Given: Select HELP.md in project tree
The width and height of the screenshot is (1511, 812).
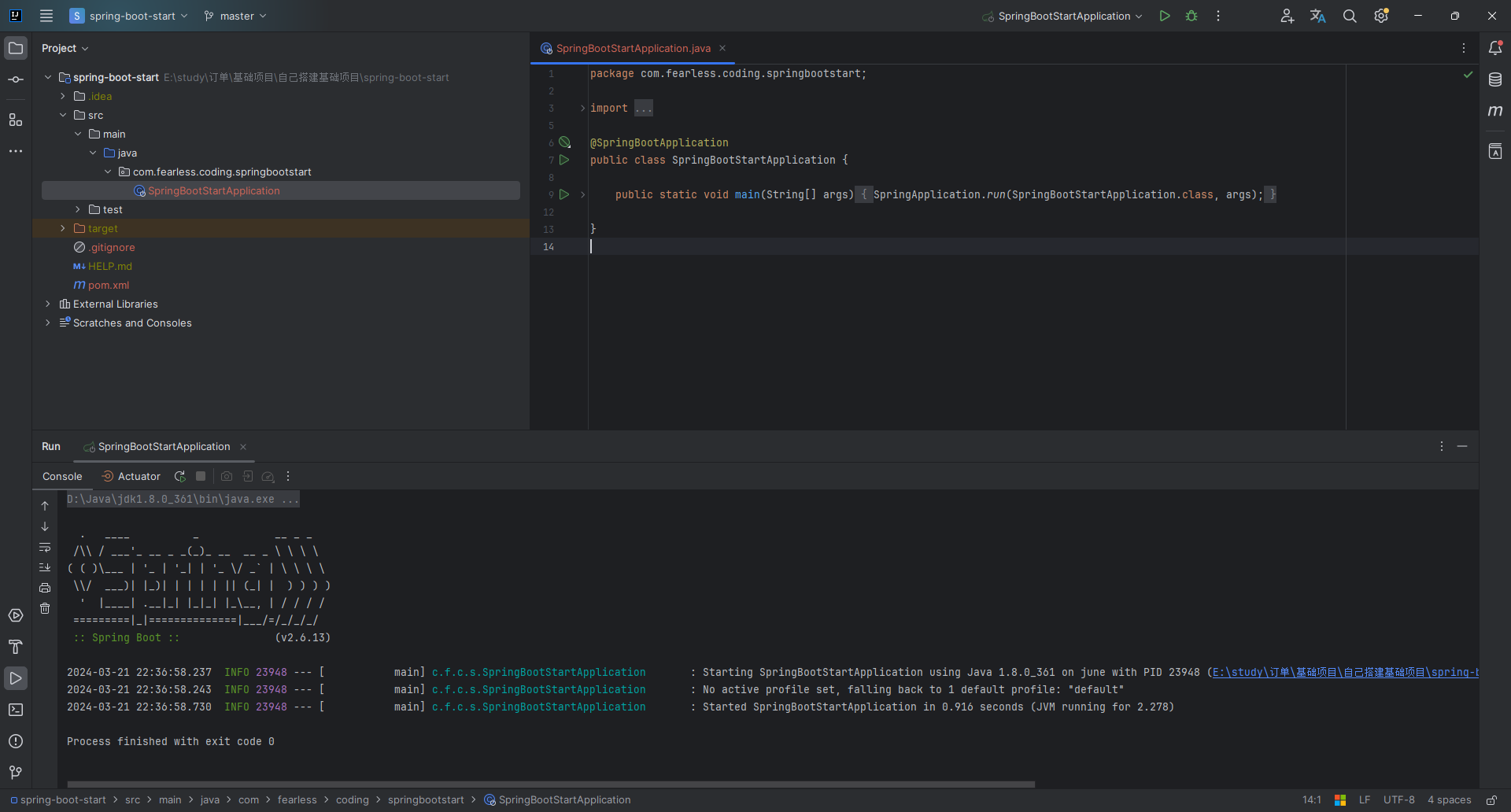Looking at the screenshot, I should pyautogui.click(x=110, y=266).
